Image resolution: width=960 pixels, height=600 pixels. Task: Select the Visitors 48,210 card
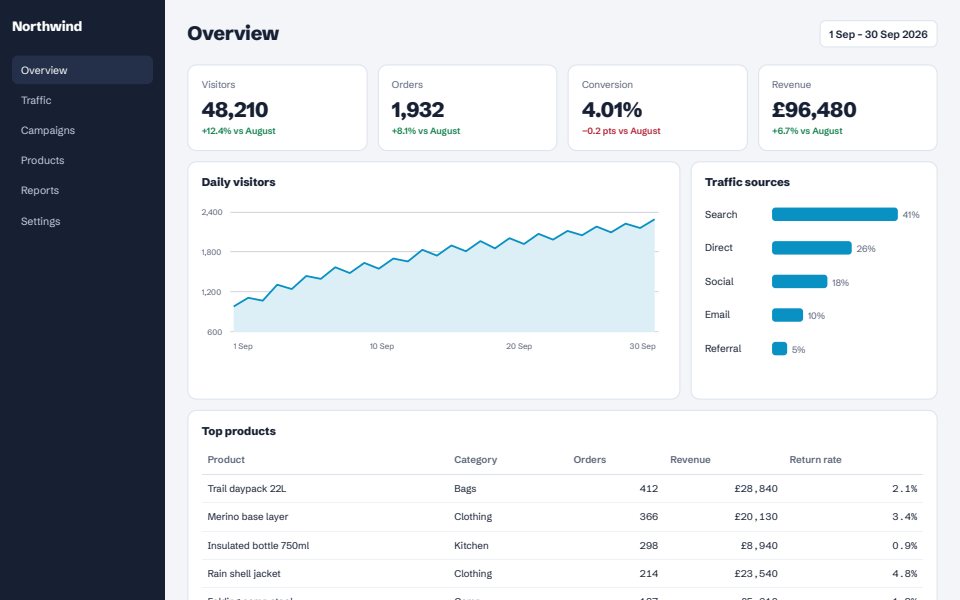point(277,108)
